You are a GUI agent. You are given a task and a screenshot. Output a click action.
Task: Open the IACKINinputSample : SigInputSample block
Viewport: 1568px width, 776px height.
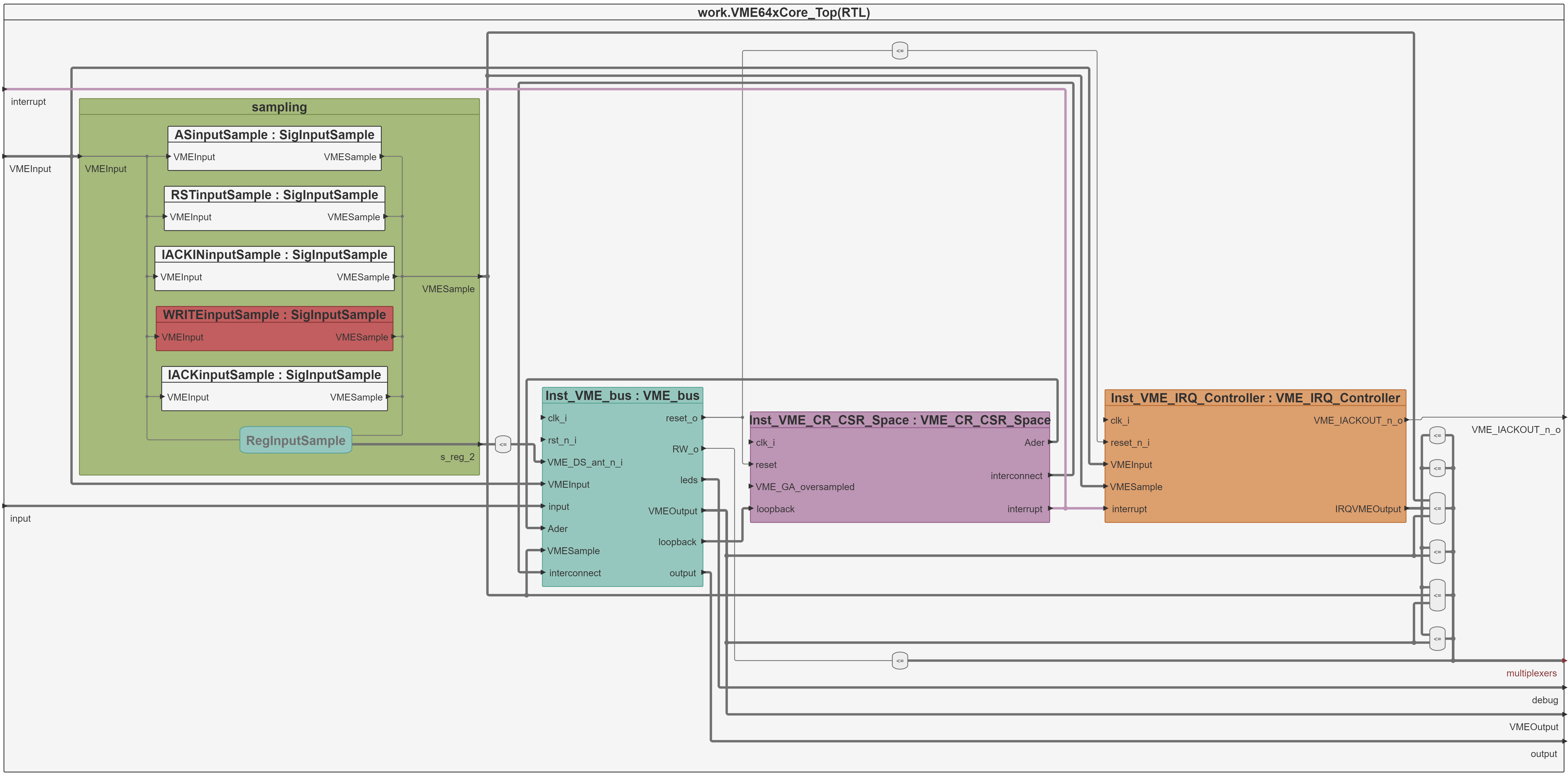(274, 268)
